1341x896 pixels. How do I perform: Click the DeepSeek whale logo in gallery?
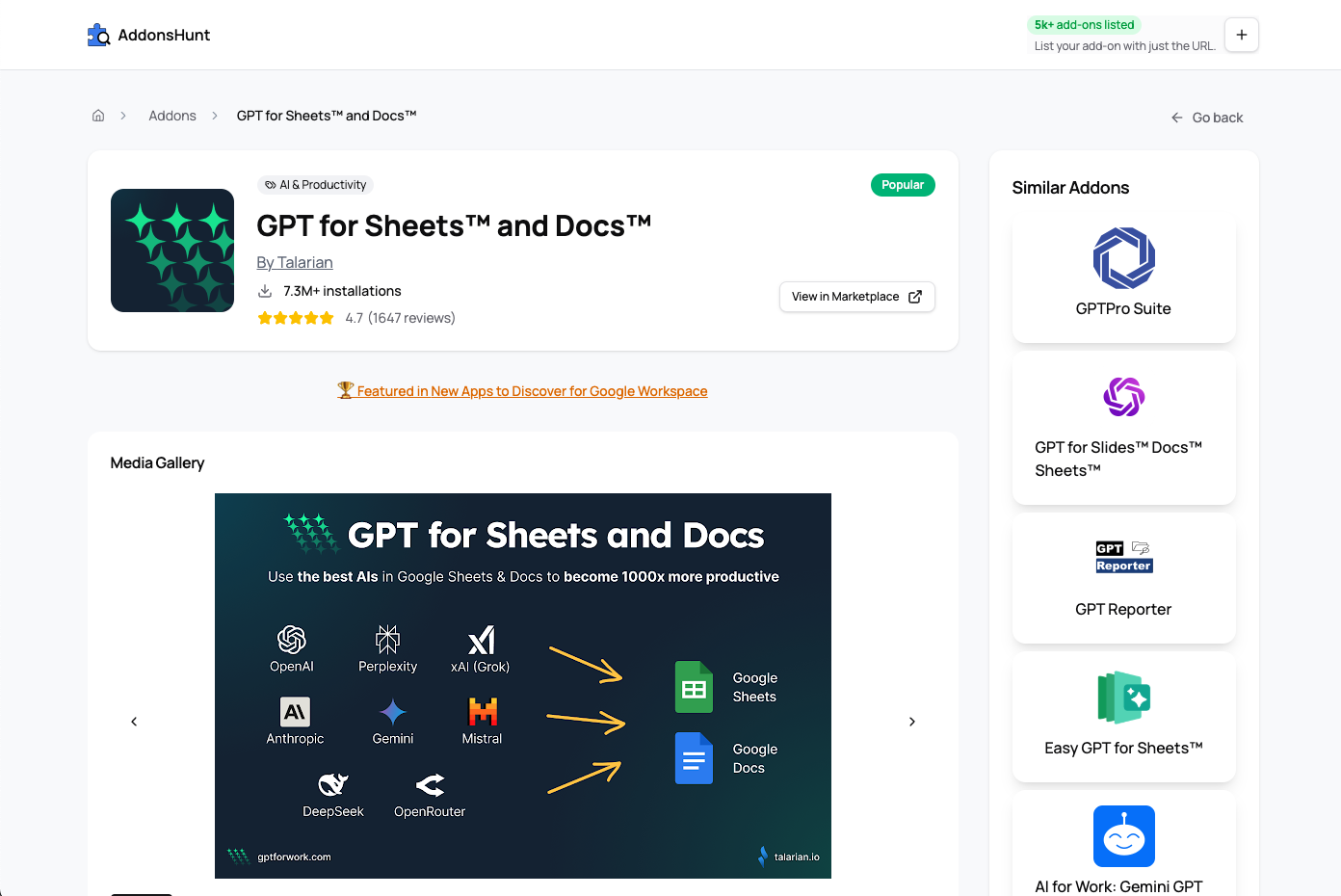333,784
